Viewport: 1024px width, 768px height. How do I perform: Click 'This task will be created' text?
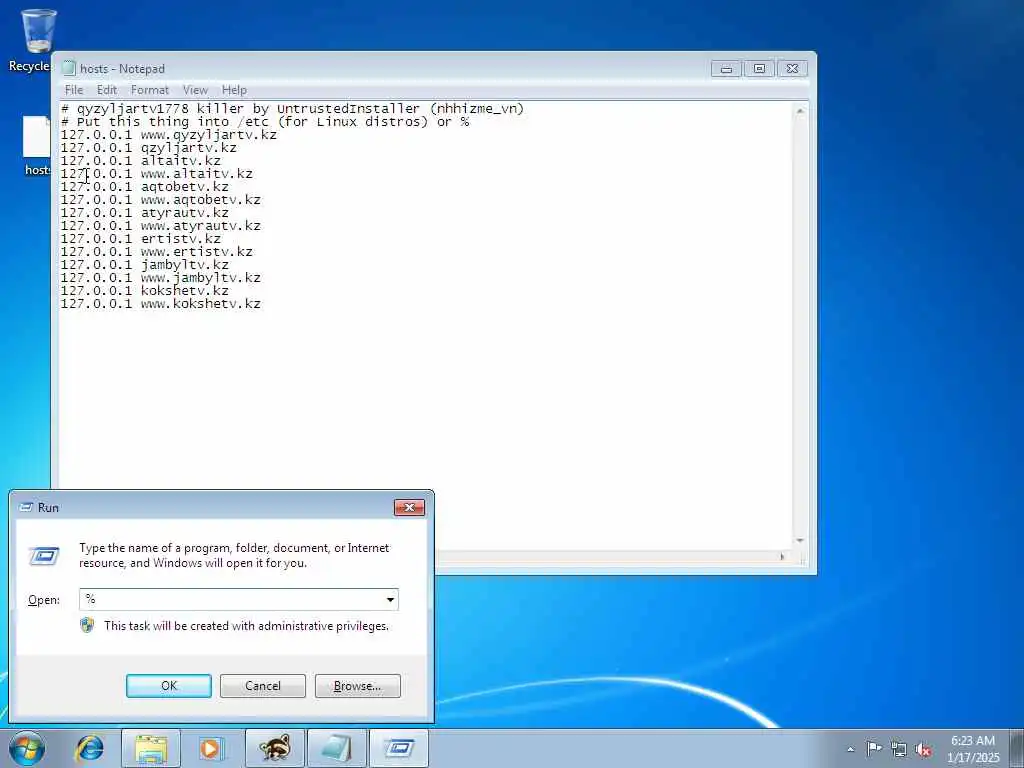tap(246, 626)
